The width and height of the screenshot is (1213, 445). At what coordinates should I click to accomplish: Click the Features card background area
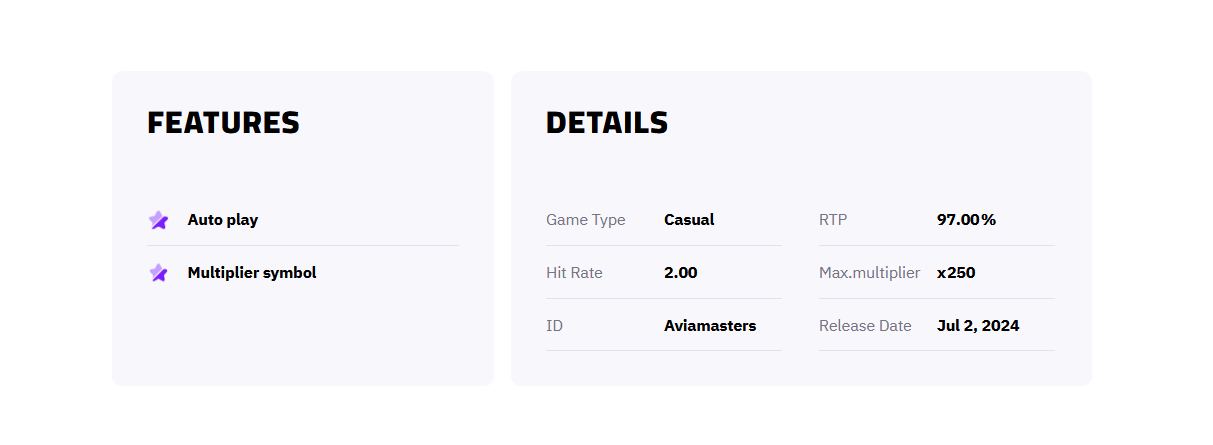coord(303,340)
